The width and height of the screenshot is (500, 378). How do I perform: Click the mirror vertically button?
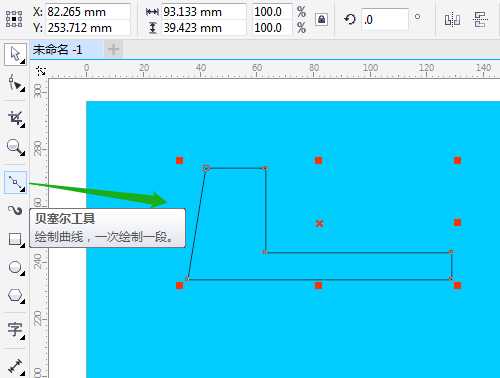tap(480, 20)
